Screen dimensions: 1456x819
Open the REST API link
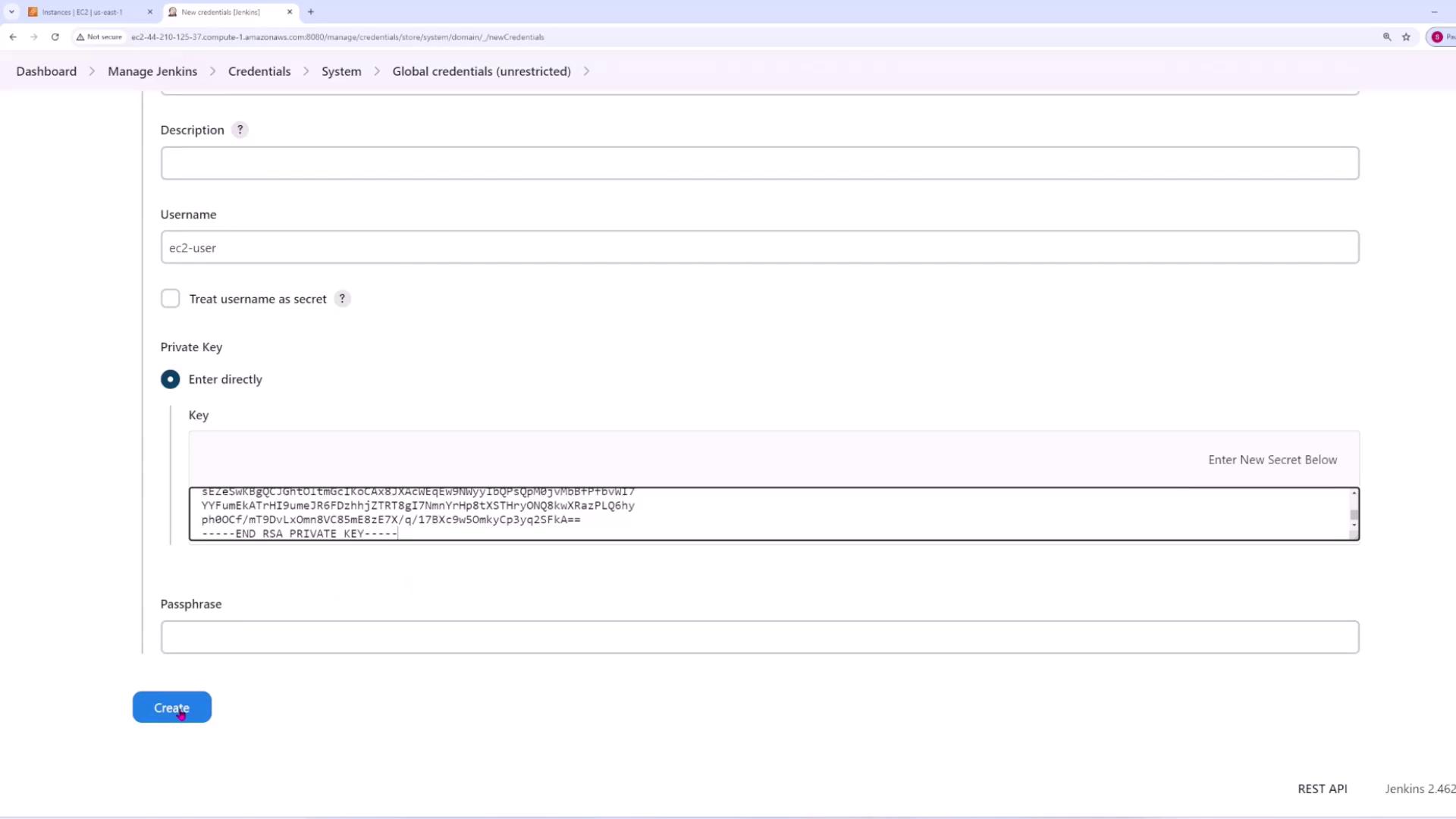pos(1322,789)
